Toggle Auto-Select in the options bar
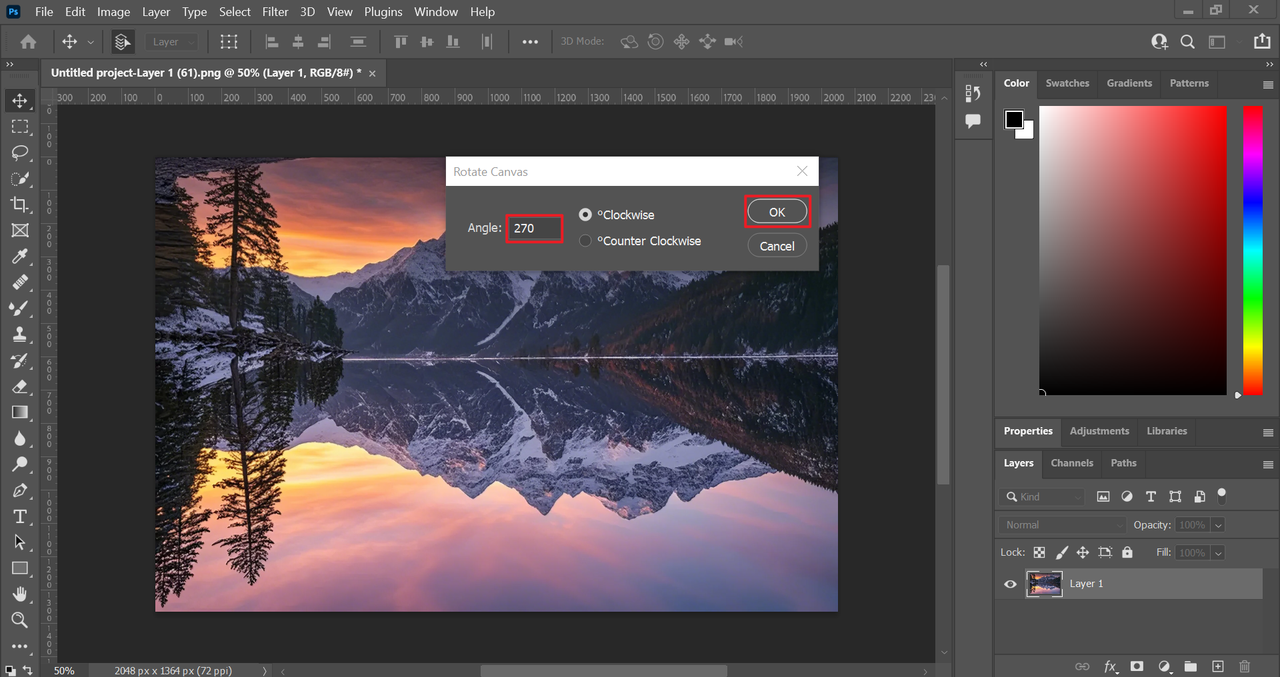This screenshot has width=1280, height=677. pyautogui.click(x=122, y=42)
